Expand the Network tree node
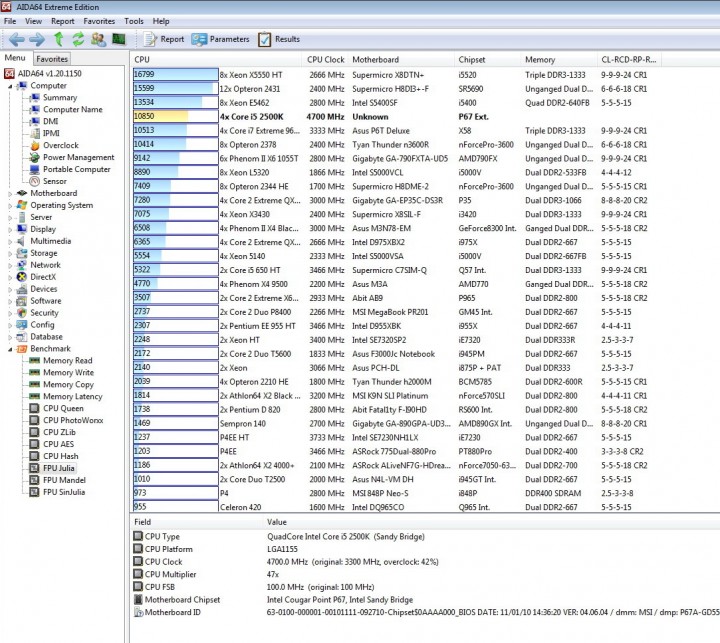Image resolution: width=720 pixels, height=643 pixels. pos(10,265)
